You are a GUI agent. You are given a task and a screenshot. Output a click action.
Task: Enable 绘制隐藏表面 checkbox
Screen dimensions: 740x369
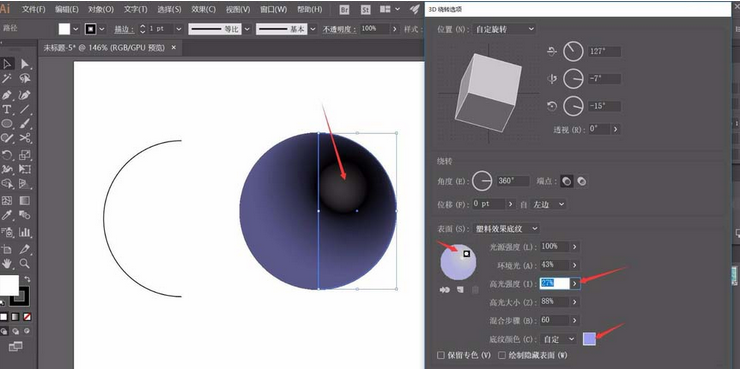pyautogui.click(x=502, y=355)
